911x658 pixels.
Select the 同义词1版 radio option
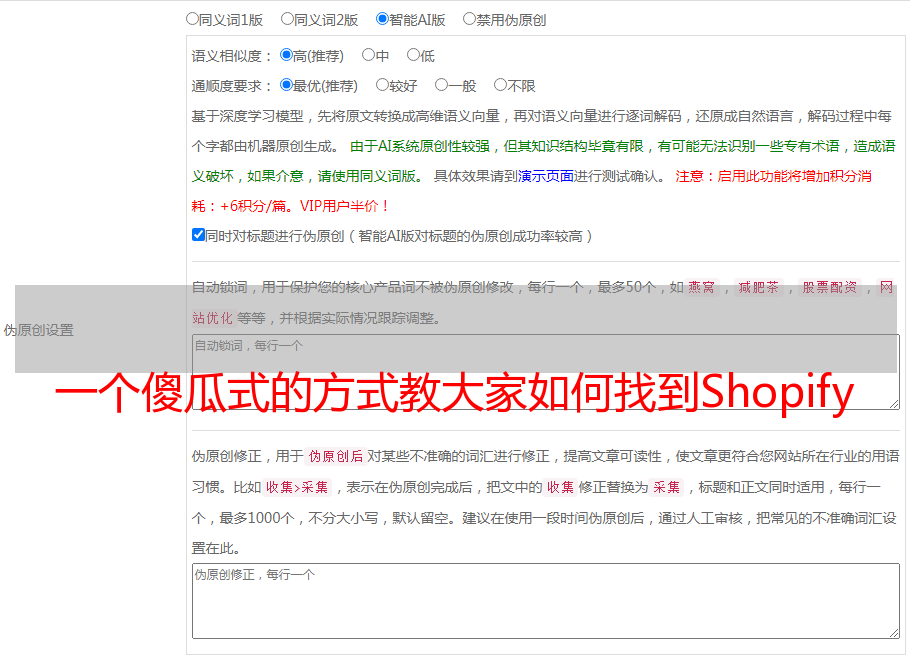(x=192, y=19)
